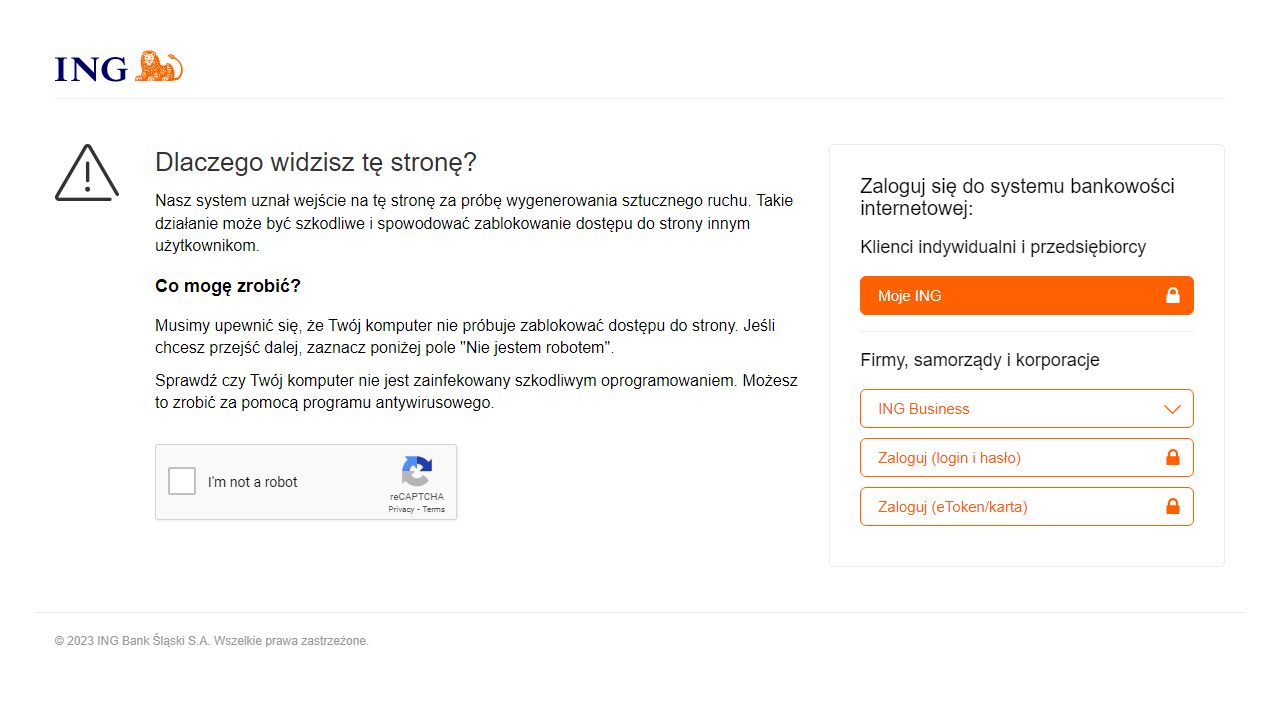Expand the ING Business selector
The height and width of the screenshot is (720, 1280).
1026,408
